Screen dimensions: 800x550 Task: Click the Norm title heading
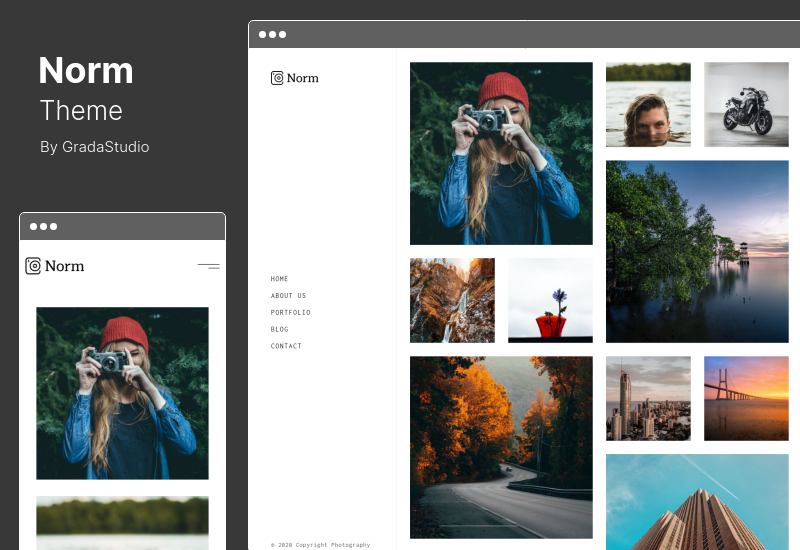86,70
